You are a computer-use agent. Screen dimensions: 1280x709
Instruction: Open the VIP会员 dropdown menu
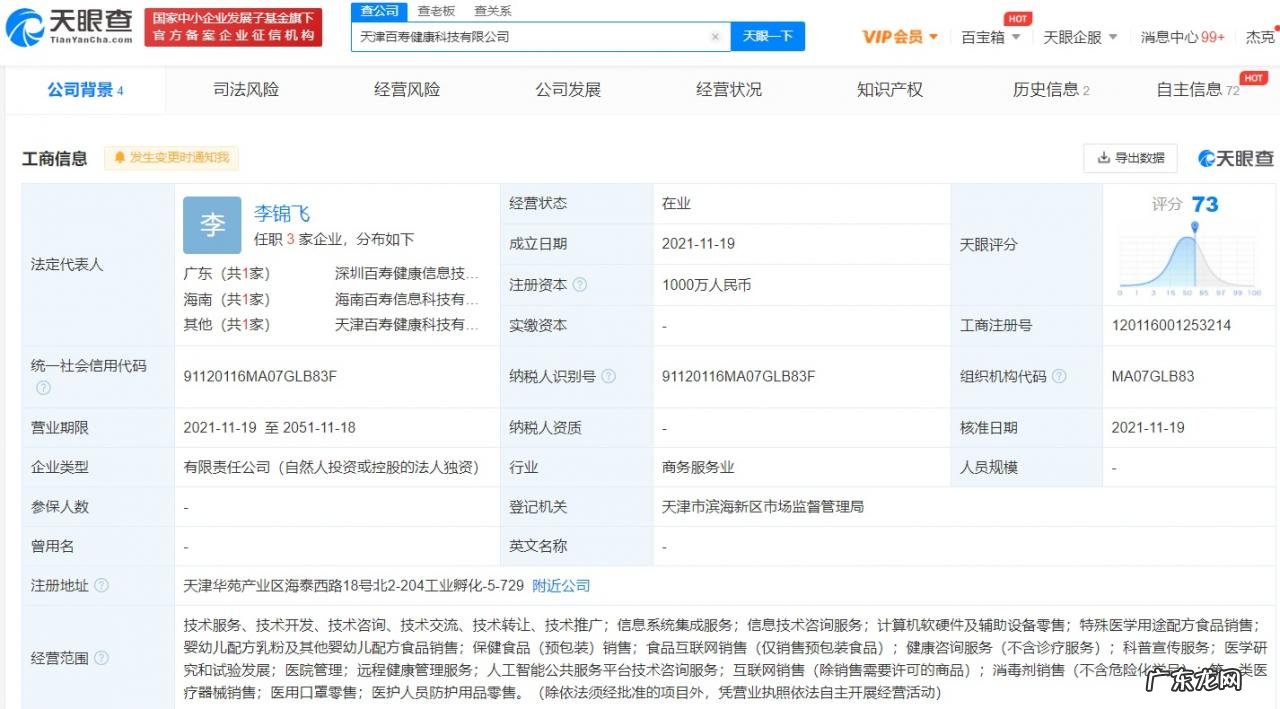(897, 36)
